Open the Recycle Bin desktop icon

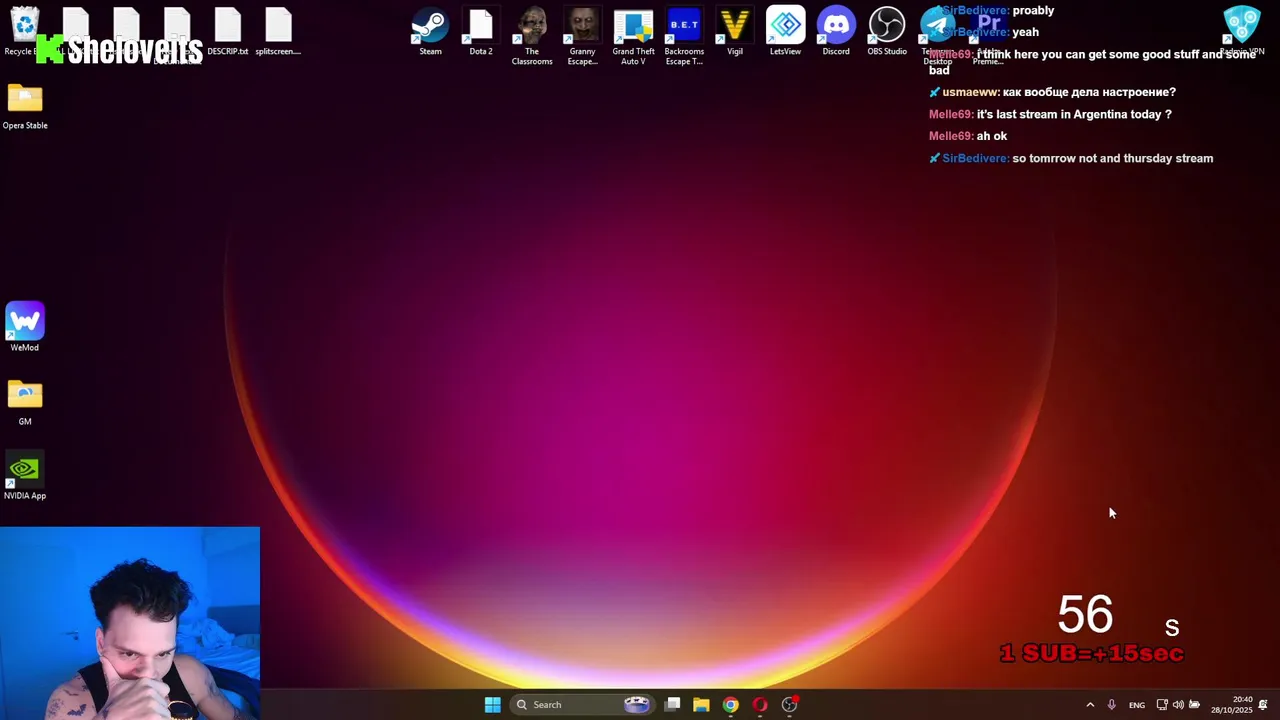pyautogui.click(x=24, y=31)
